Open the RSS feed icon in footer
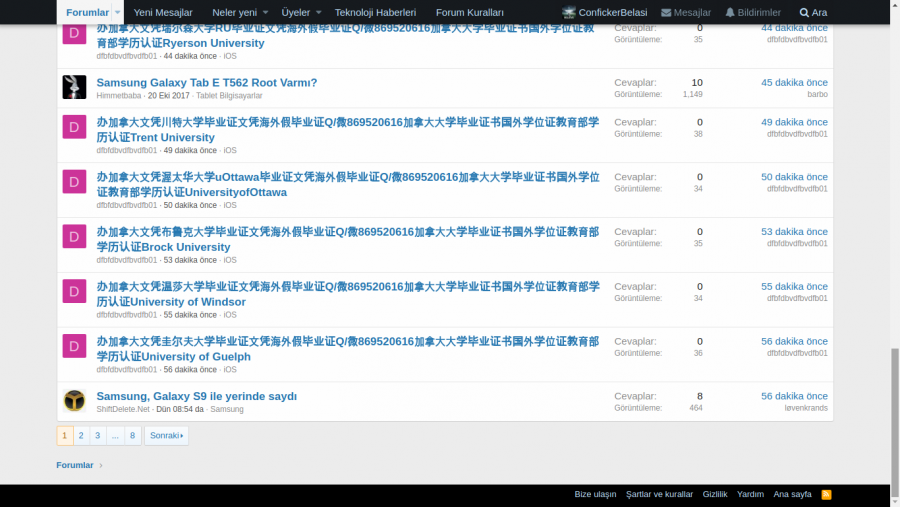The image size is (900, 507). pyautogui.click(x=826, y=494)
